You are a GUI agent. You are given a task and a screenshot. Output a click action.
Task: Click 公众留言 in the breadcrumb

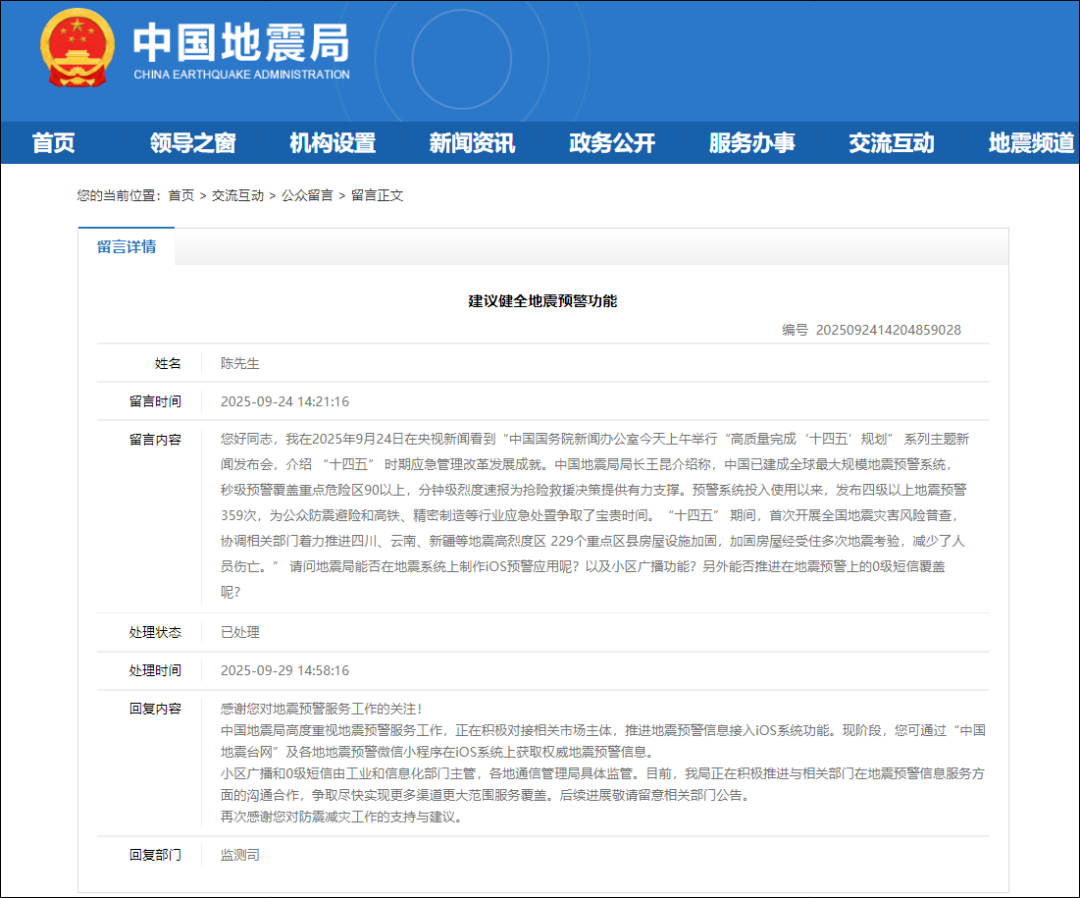307,196
